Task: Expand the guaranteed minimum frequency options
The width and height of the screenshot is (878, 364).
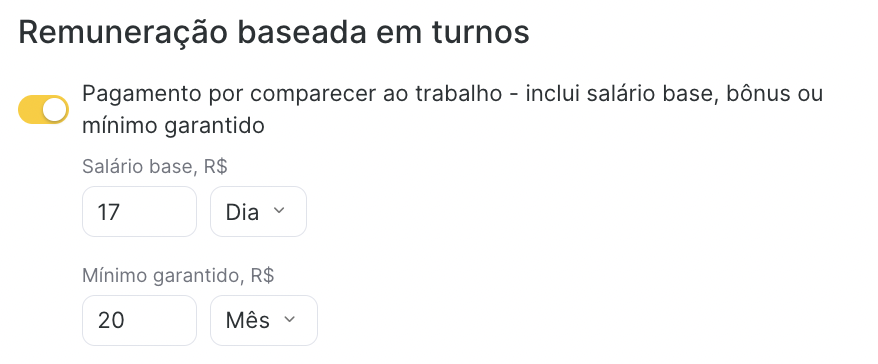Action: [x=264, y=320]
